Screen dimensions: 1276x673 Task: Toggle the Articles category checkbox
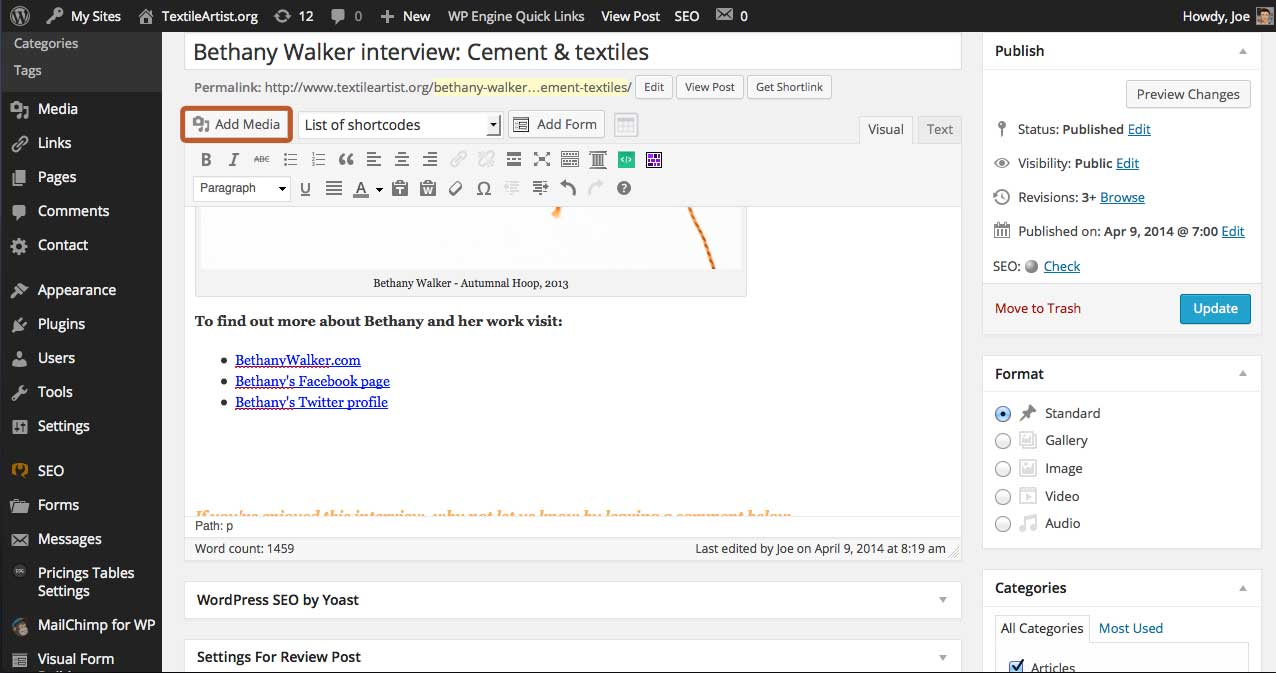tap(1016, 666)
